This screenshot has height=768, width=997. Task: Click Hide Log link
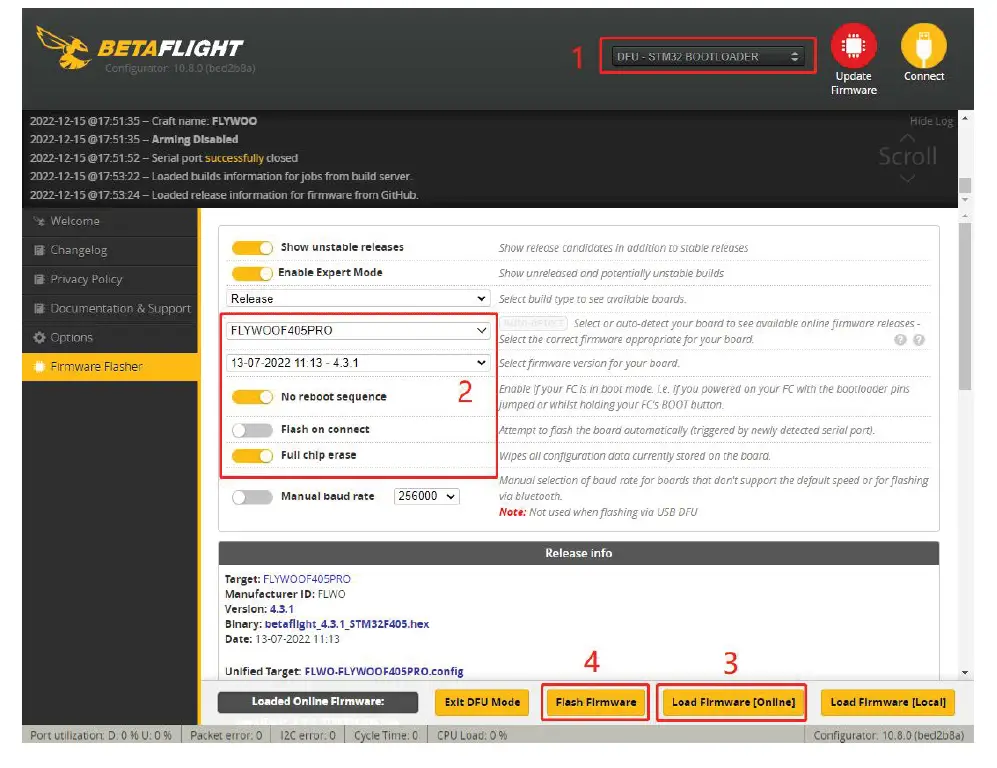tap(931, 121)
